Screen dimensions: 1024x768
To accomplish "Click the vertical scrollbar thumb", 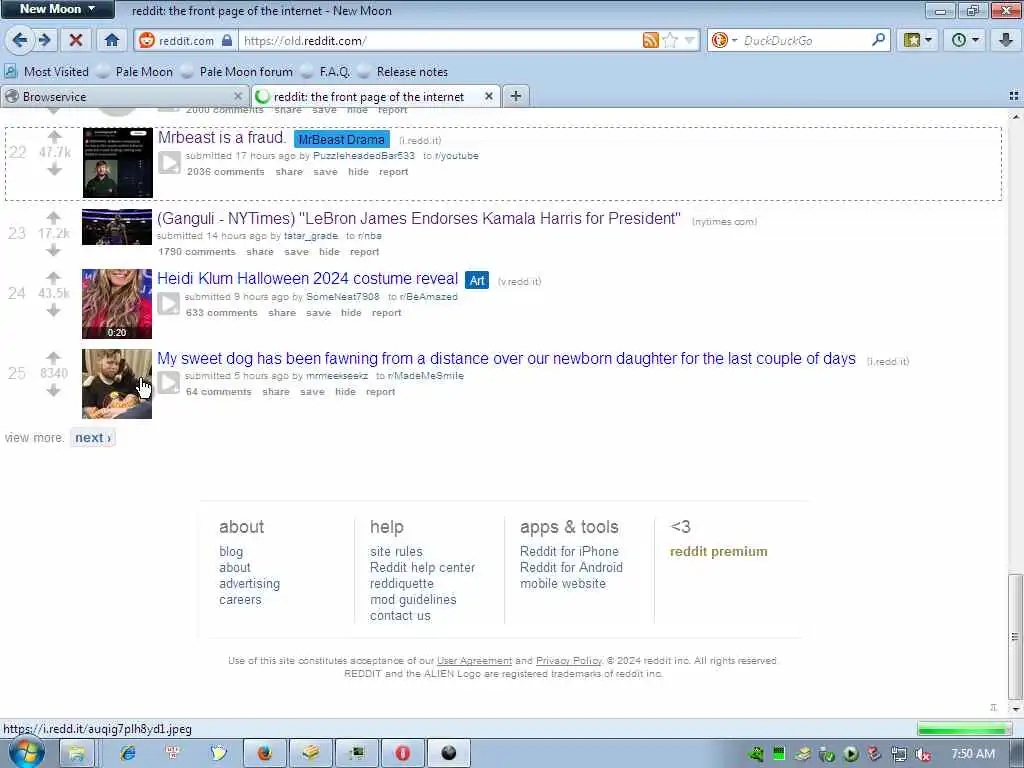I will 1015,637.
